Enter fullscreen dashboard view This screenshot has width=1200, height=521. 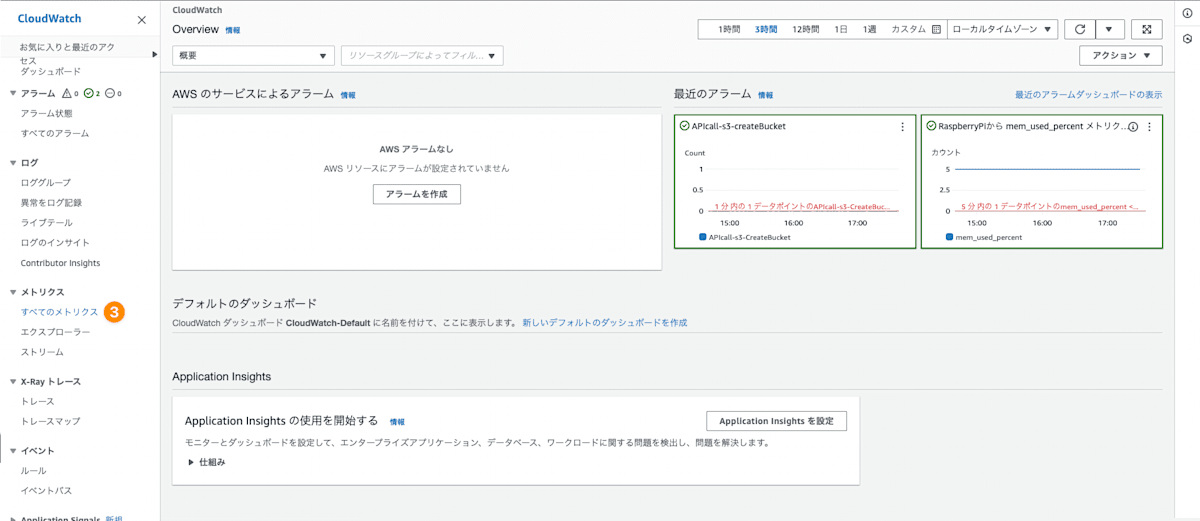click(x=1147, y=29)
